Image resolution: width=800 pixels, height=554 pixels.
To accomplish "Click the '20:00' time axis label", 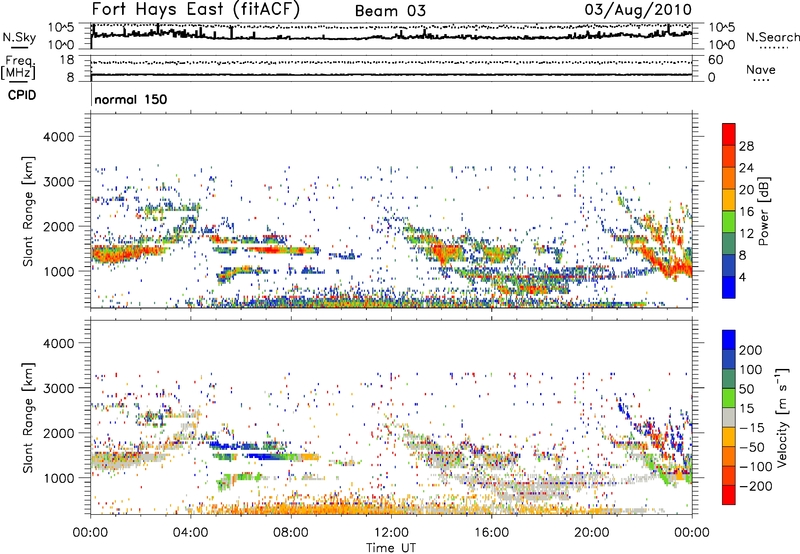I will click(592, 533).
